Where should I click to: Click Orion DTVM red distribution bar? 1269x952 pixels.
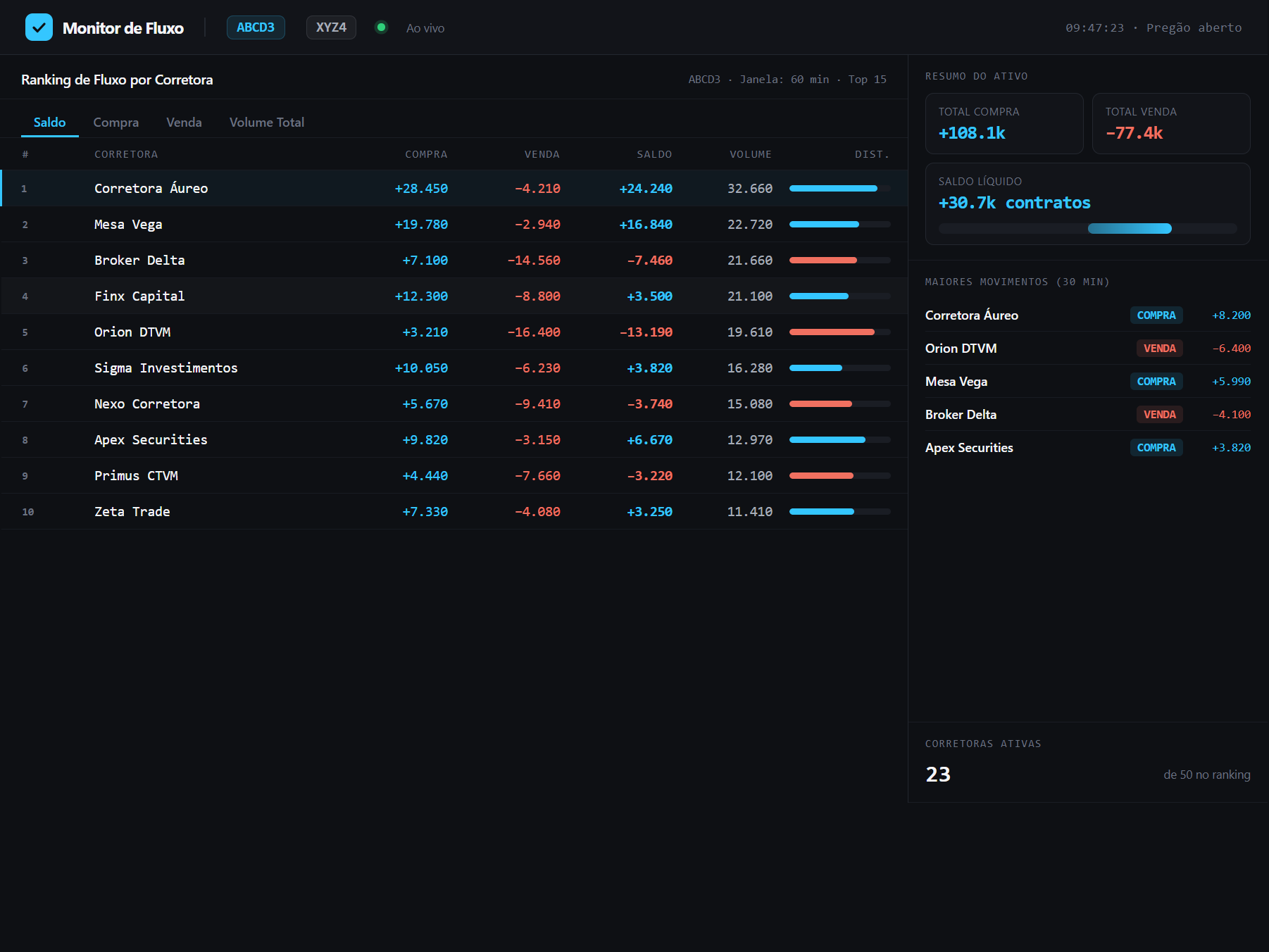point(832,332)
